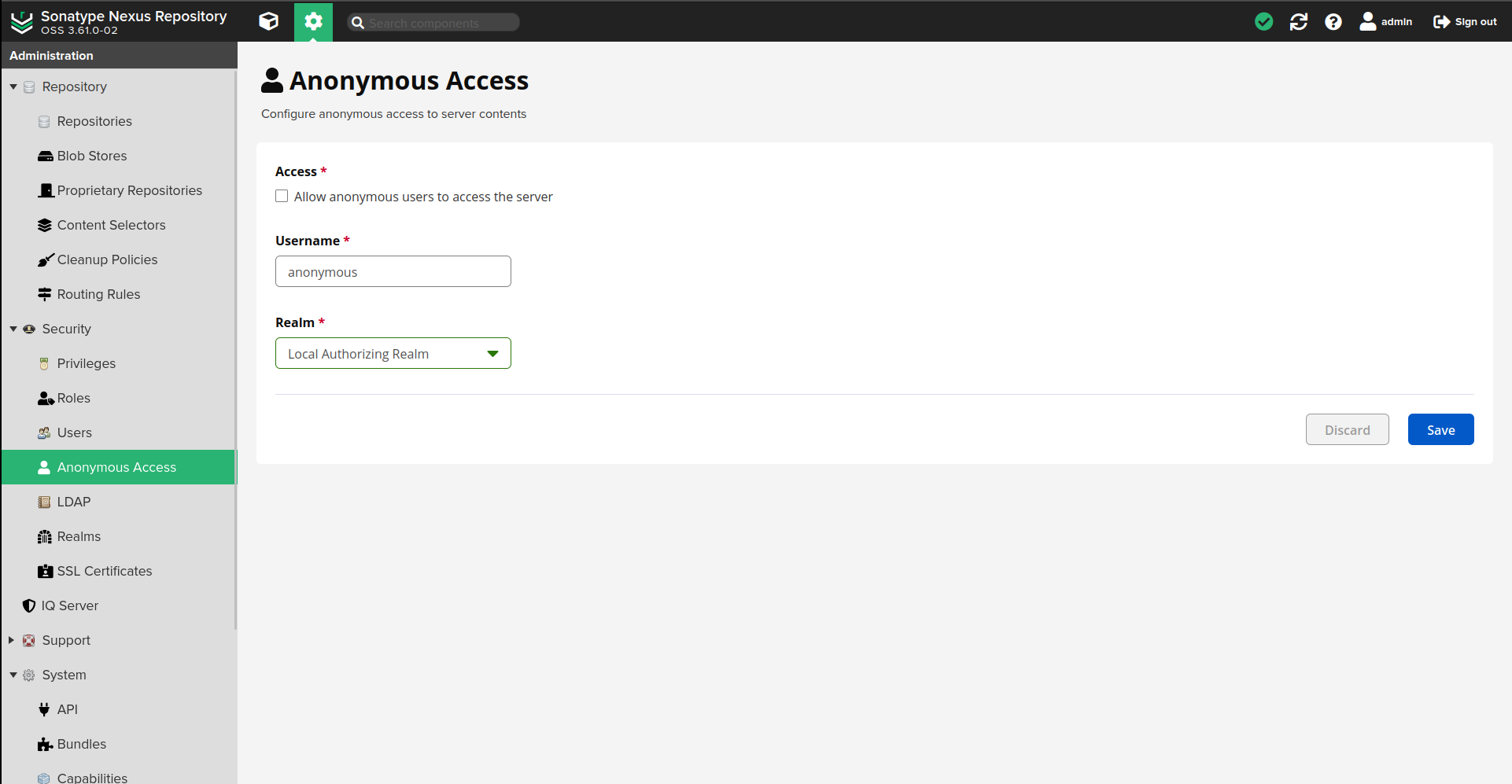The image size is (1512, 784).
Task: Open the Help question mark icon
Action: (1333, 21)
